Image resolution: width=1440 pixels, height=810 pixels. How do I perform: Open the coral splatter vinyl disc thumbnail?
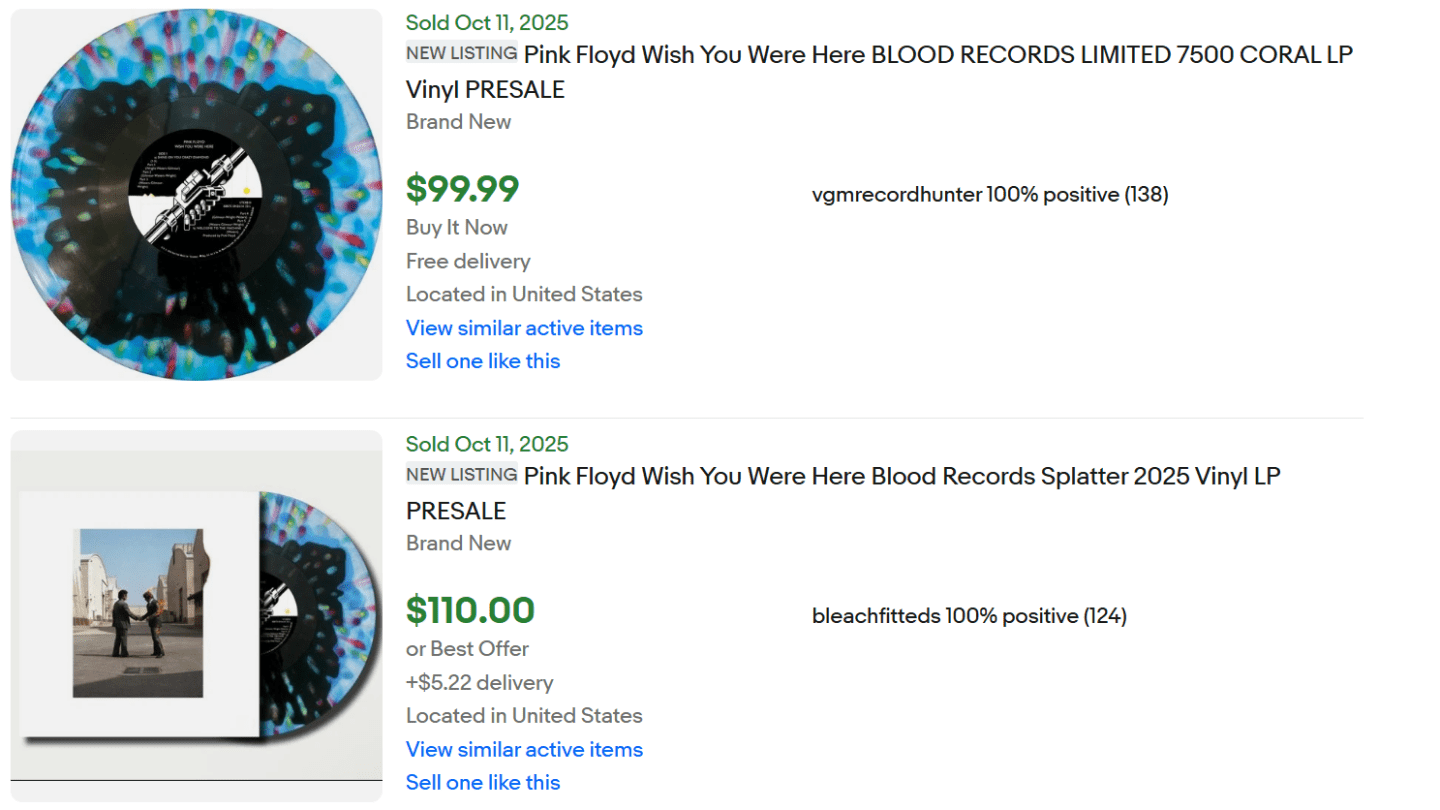click(x=196, y=195)
